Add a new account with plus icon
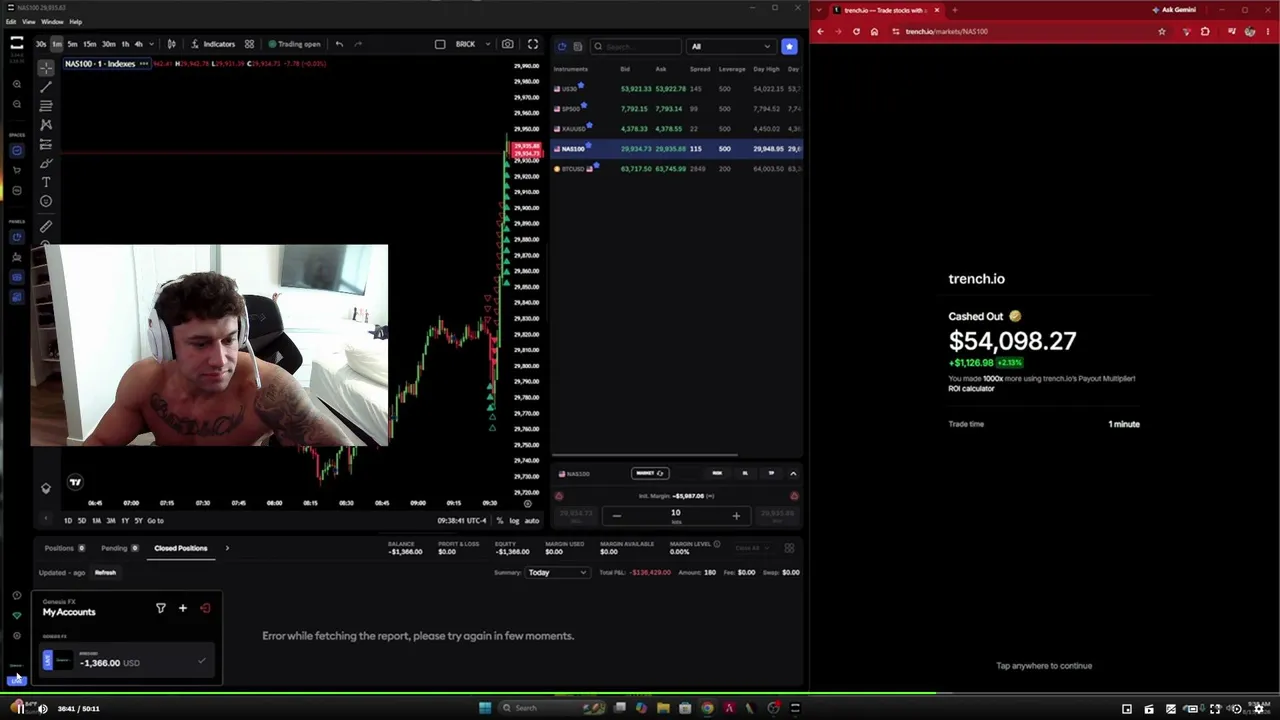Image resolution: width=1280 pixels, height=720 pixels. (x=182, y=608)
